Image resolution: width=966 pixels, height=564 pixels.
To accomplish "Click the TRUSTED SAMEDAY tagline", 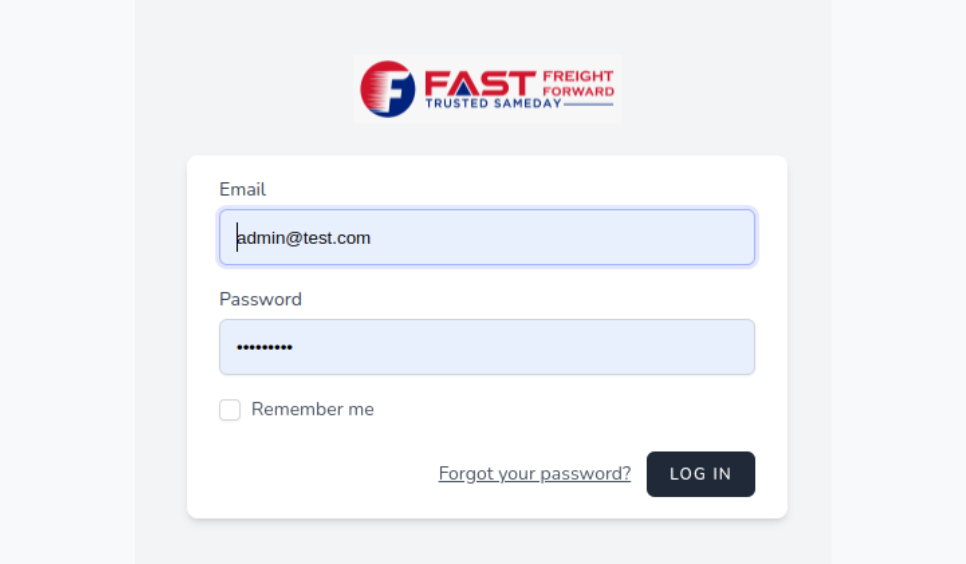I will [x=493, y=104].
